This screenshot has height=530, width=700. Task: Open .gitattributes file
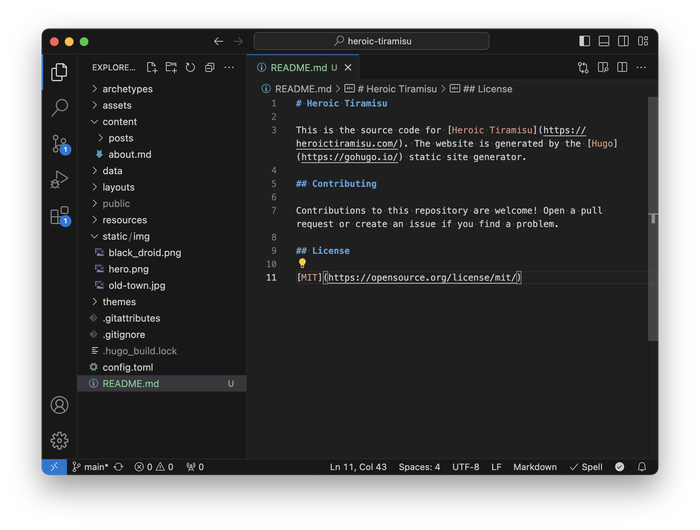(x=162, y=318)
